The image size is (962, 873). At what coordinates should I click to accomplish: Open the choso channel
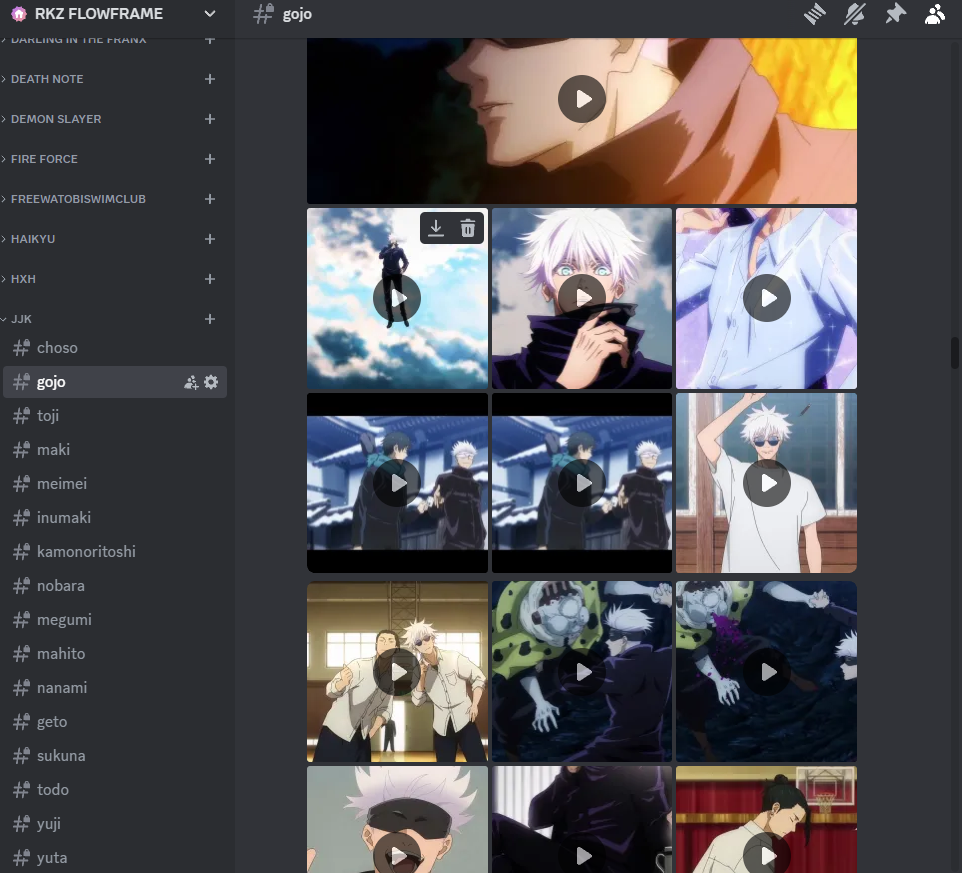click(x=115, y=348)
